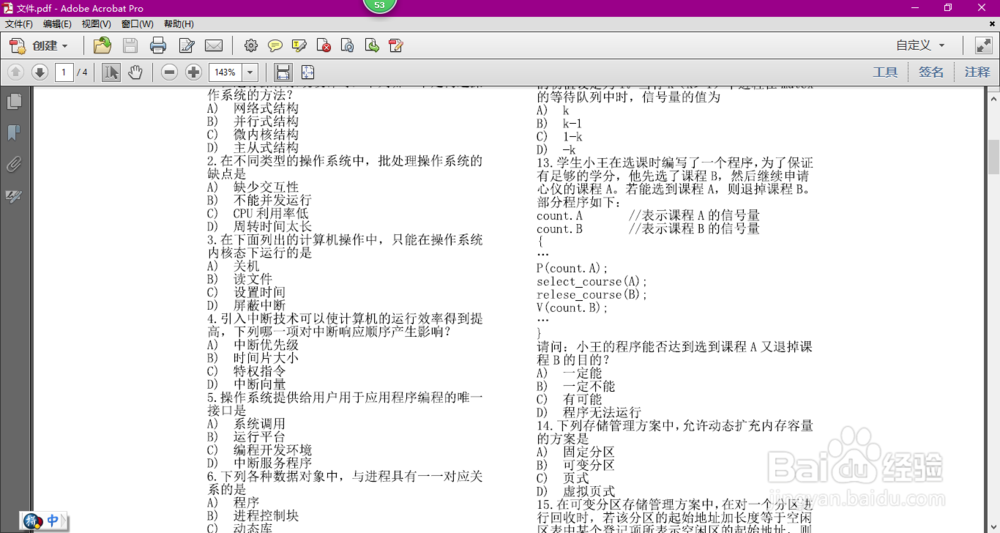Activate the hand pan tool

135,72
